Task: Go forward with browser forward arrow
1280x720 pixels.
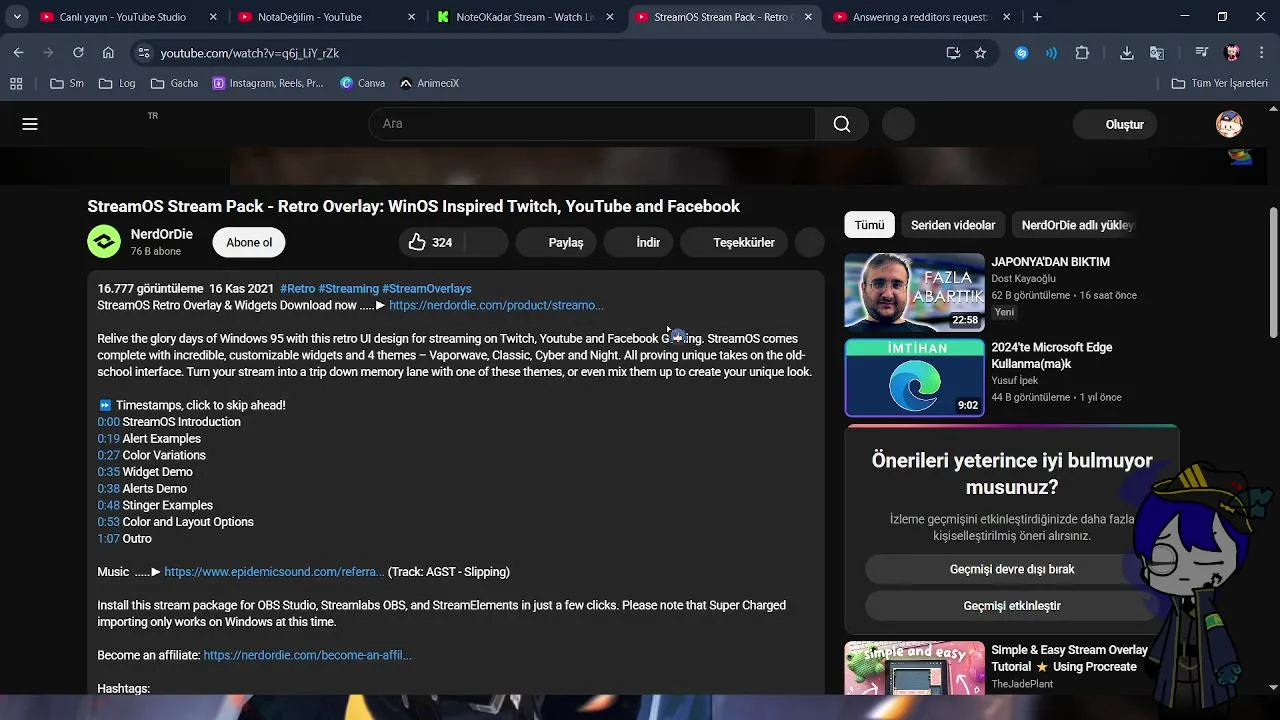Action: (49, 53)
